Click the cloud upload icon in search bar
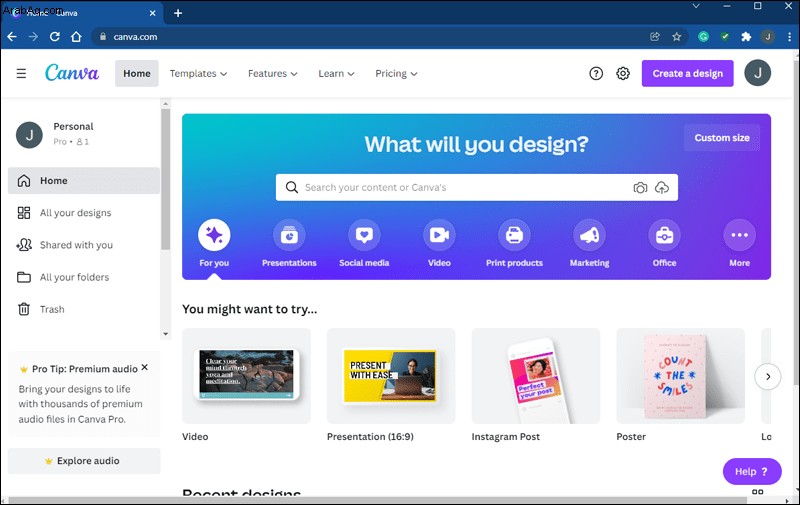Viewport: 800px width, 505px height. (x=662, y=188)
